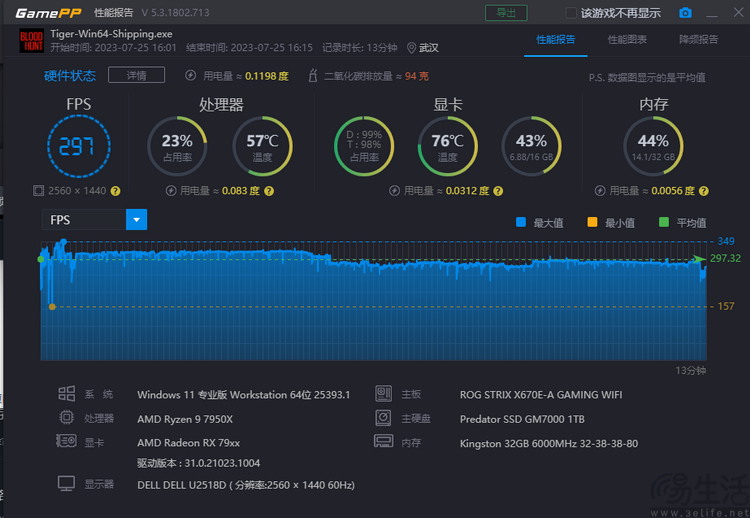Click the text AMD Ryzen 9 7950X
This screenshot has height=518, width=750.
185,419
